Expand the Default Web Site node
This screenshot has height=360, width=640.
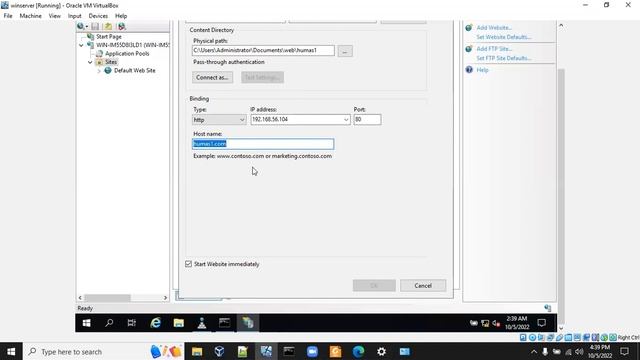click(99, 71)
